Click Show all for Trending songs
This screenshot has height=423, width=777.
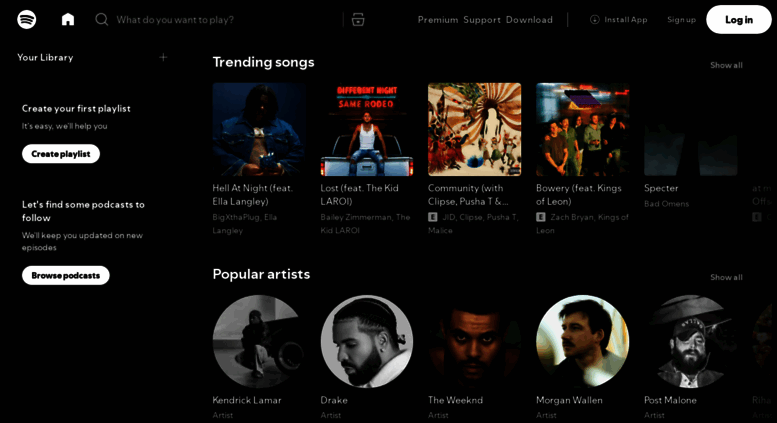(726, 65)
